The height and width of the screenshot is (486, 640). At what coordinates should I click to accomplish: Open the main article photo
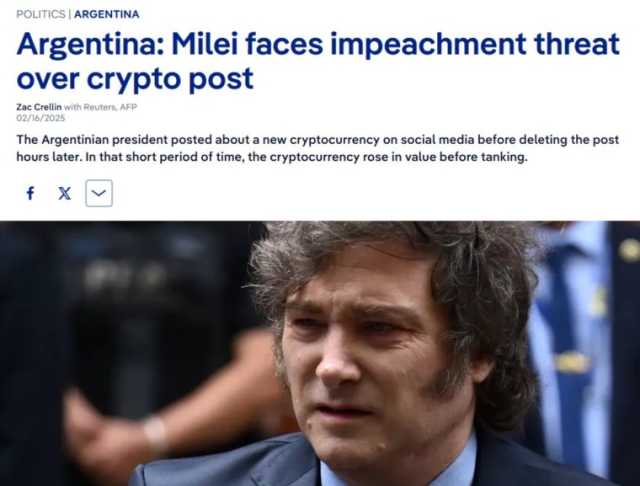point(320,353)
